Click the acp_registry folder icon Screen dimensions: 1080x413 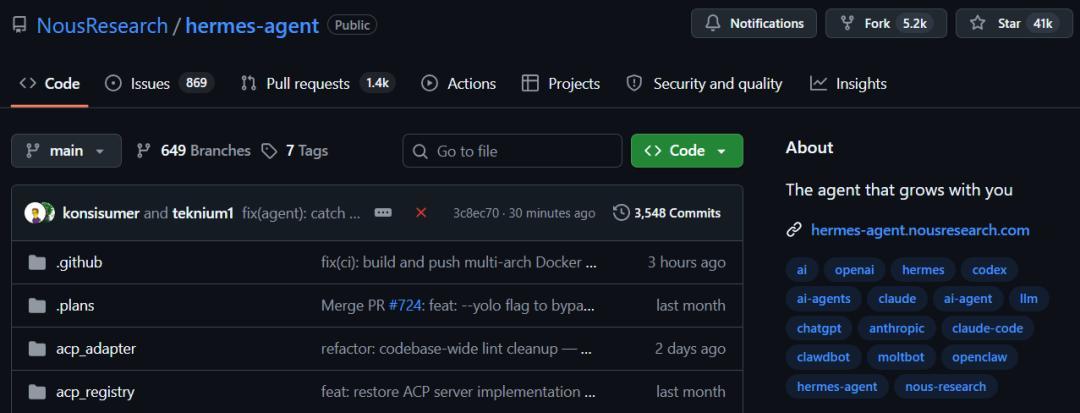click(38, 392)
